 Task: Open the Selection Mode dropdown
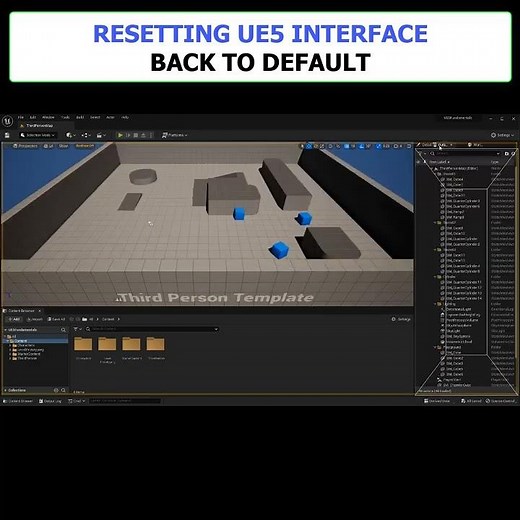pos(37,135)
